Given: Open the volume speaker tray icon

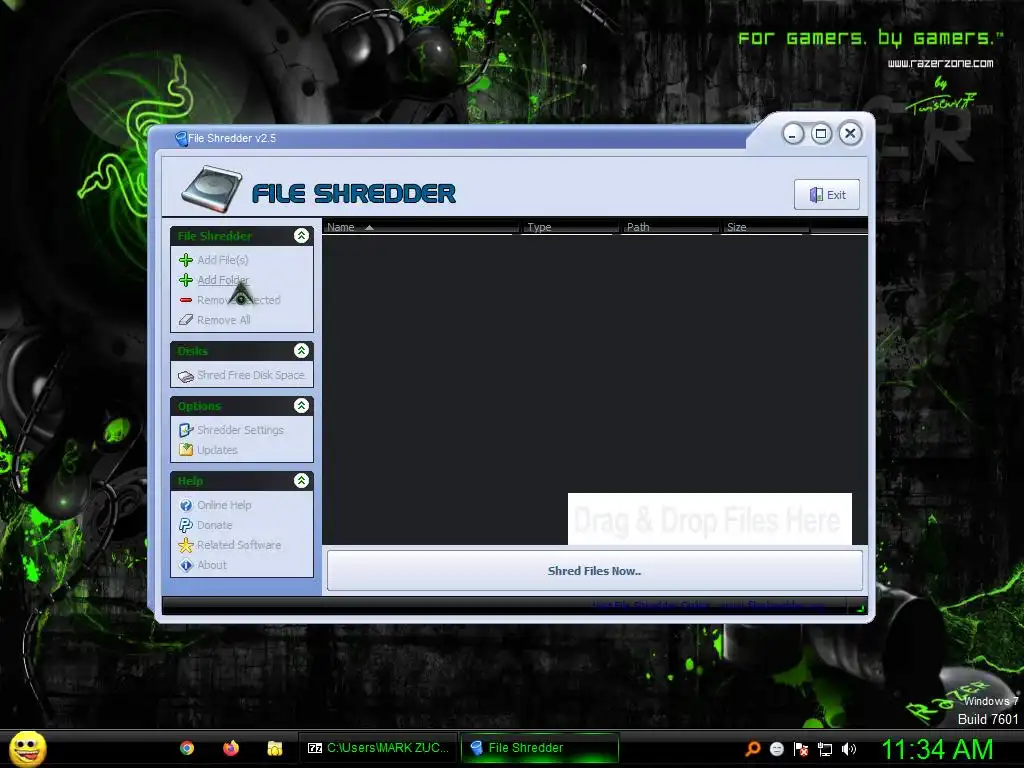Looking at the screenshot, I should (849, 749).
